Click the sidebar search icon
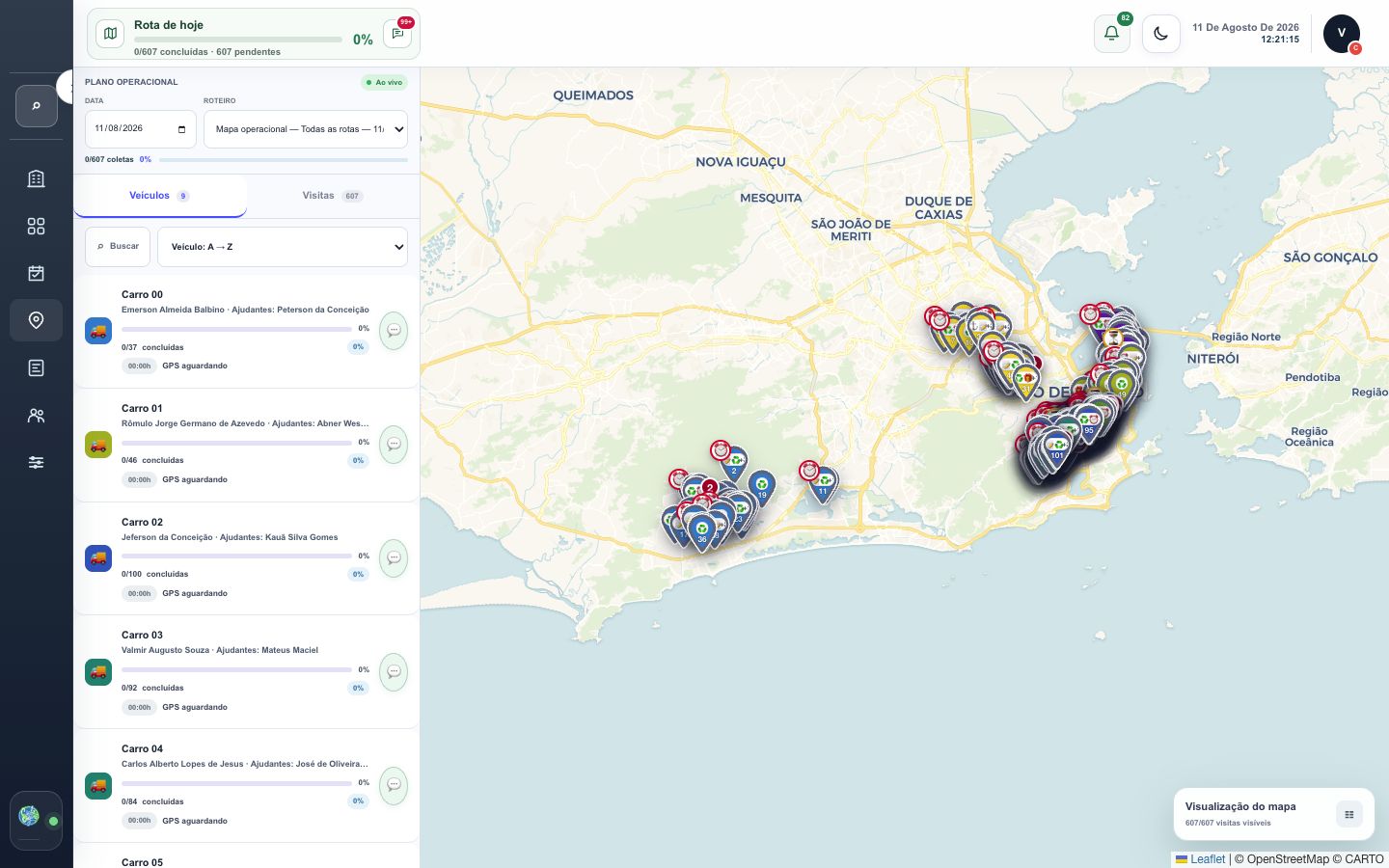Image resolution: width=1389 pixels, height=868 pixels. (x=37, y=106)
